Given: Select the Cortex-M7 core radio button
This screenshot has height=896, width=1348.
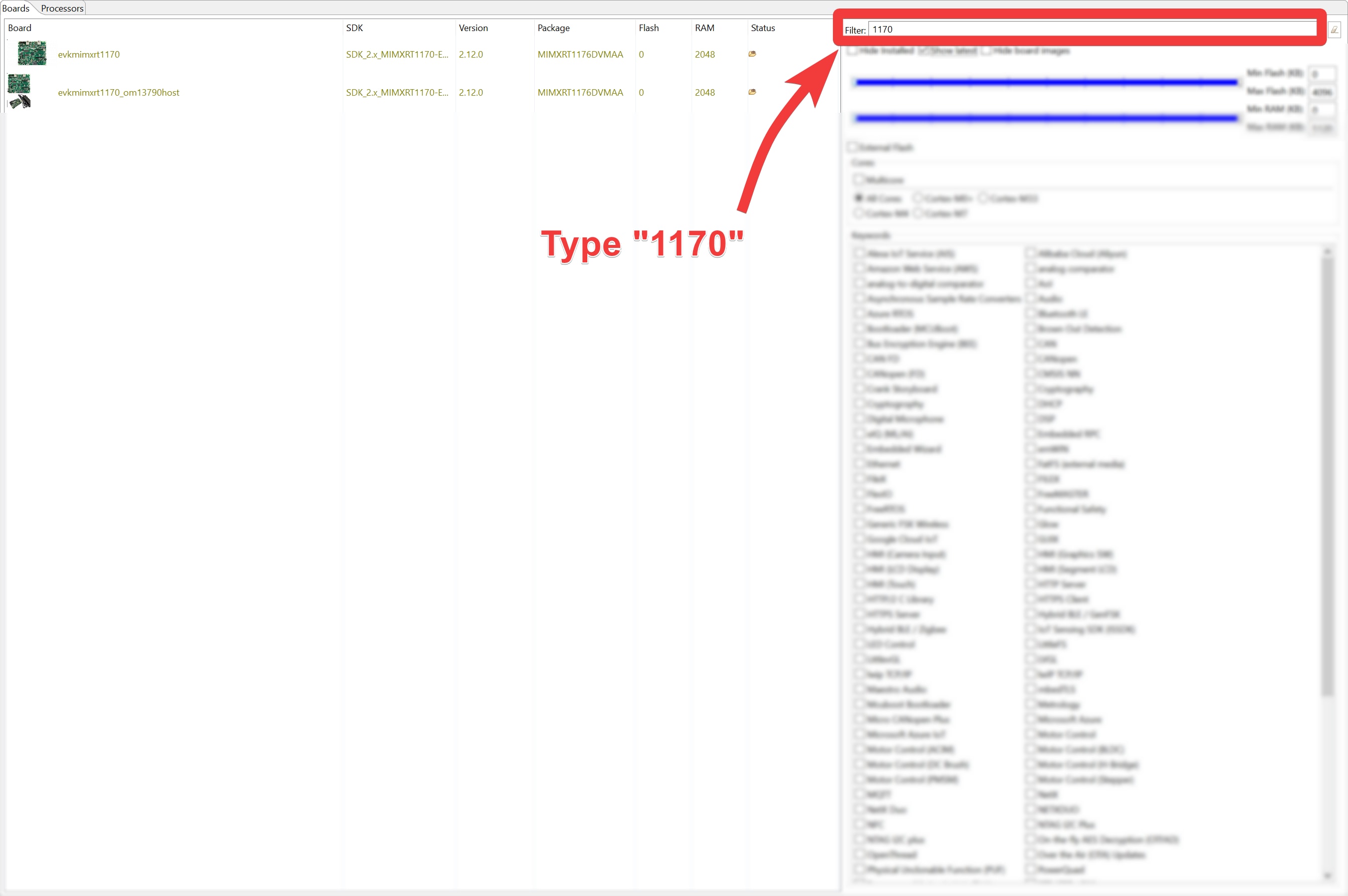Looking at the screenshot, I should pos(918,214).
